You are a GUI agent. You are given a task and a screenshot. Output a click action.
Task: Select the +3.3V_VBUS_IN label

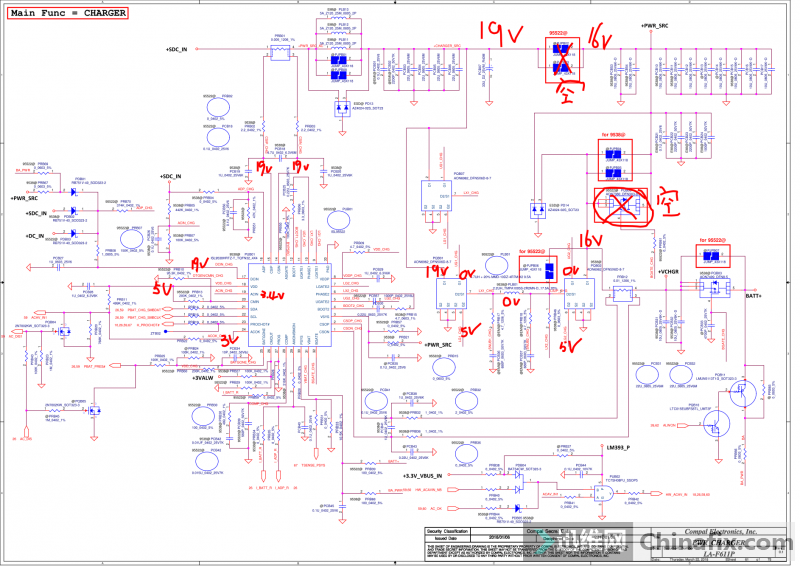click(x=422, y=476)
